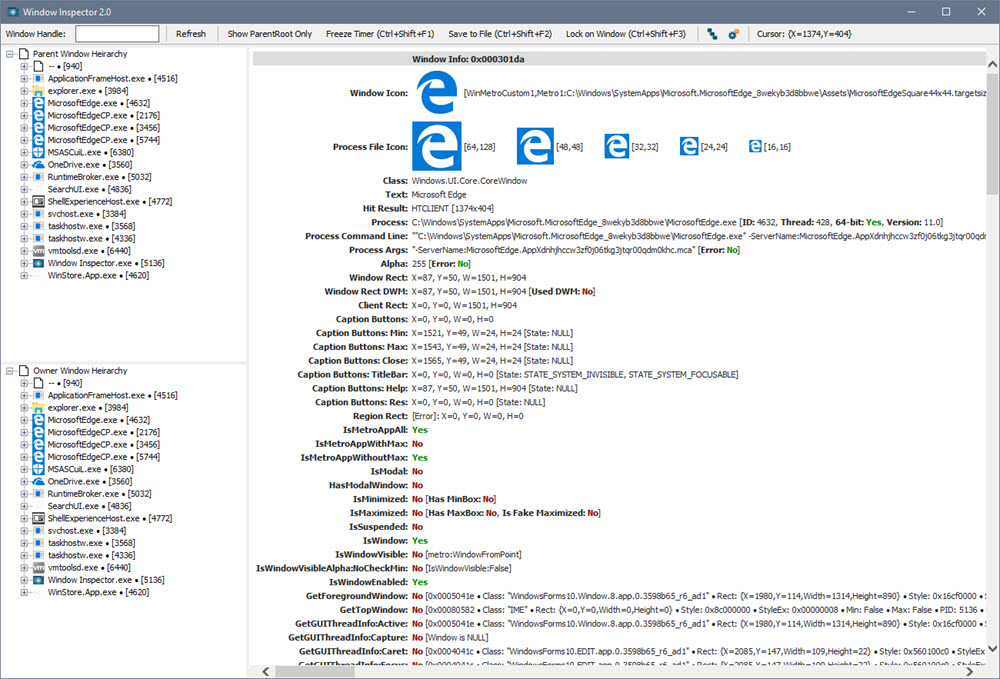The height and width of the screenshot is (679, 1000).
Task: Click the Window Info: 0x000301da header
Action: click(467, 59)
